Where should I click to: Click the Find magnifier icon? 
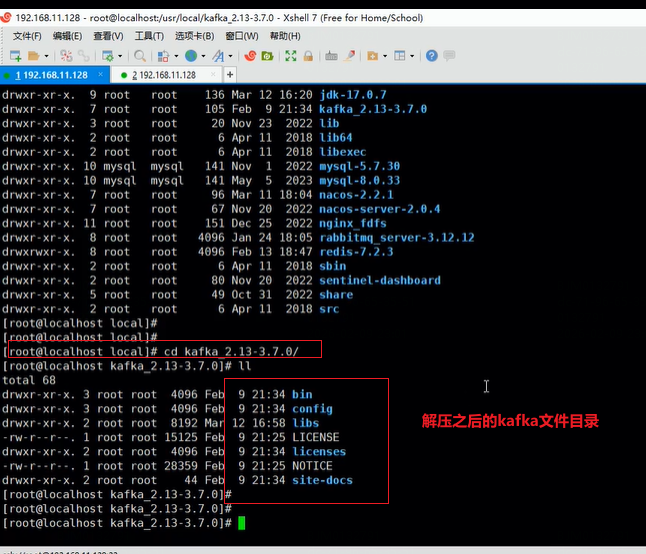(x=140, y=56)
